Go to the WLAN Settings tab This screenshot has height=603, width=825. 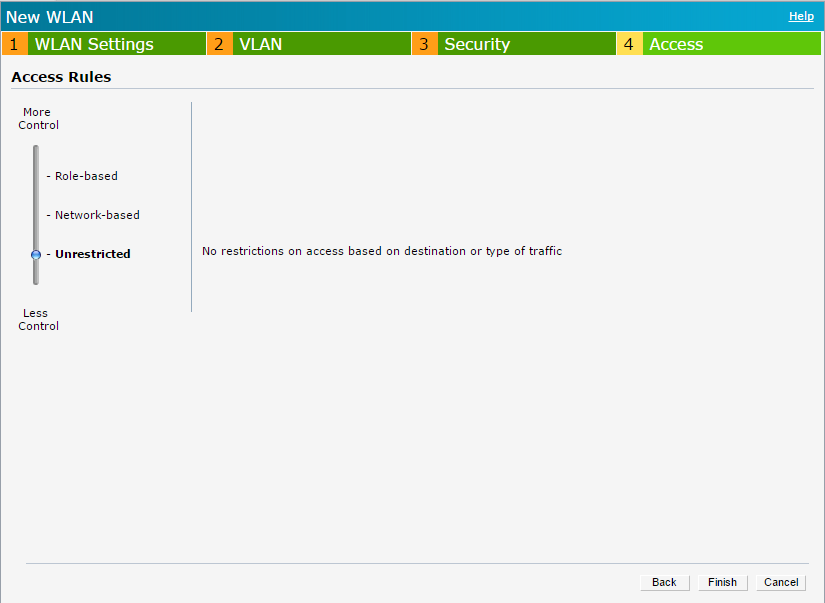[94, 44]
